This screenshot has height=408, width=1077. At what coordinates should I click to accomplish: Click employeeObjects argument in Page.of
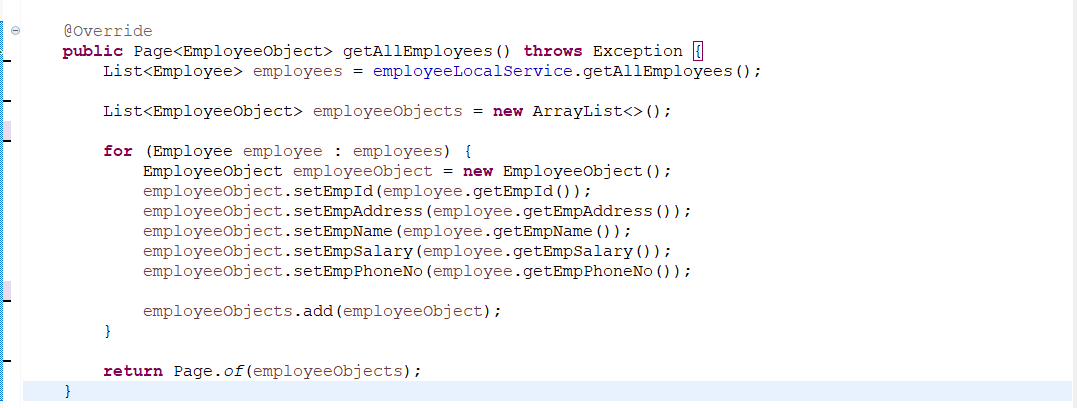point(328,371)
